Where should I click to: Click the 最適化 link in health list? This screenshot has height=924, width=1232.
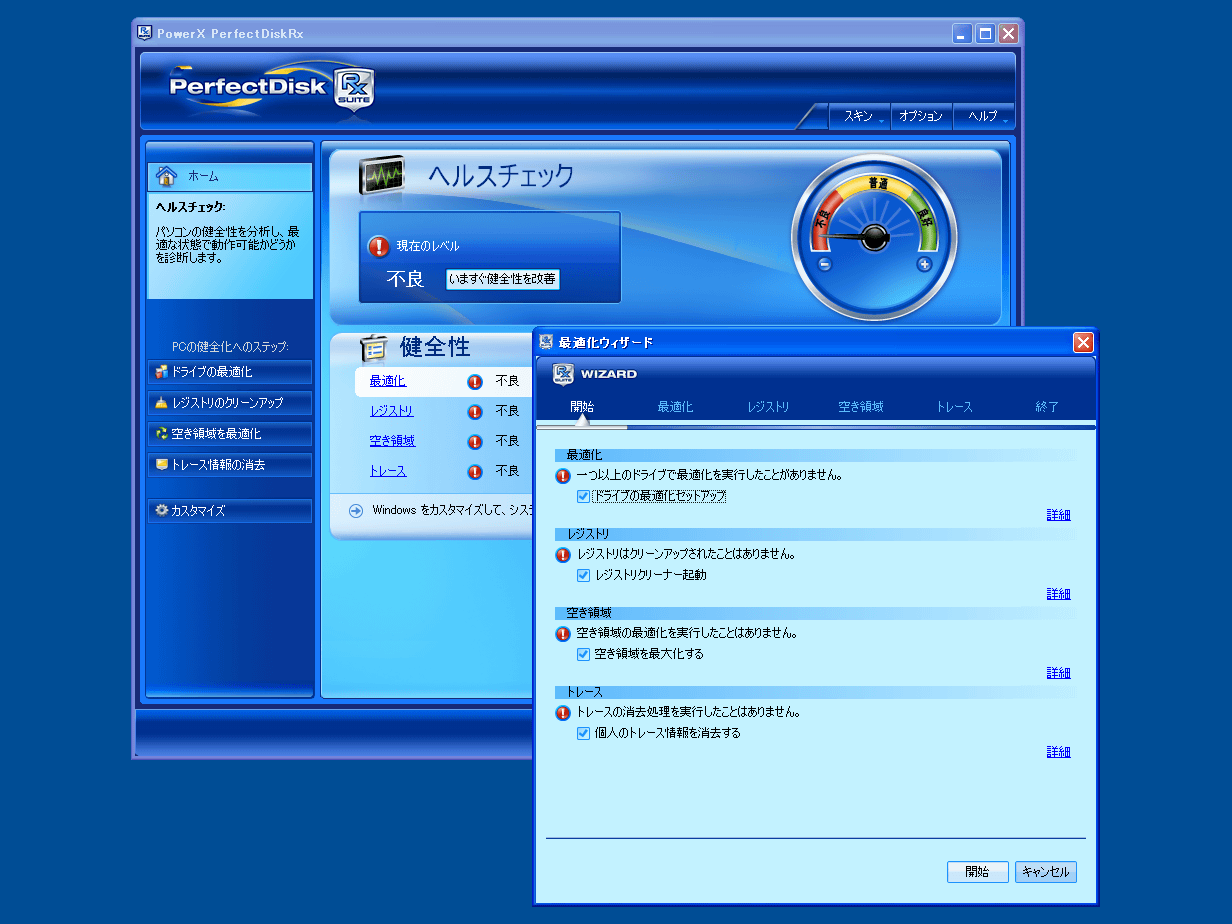click(x=388, y=381)
